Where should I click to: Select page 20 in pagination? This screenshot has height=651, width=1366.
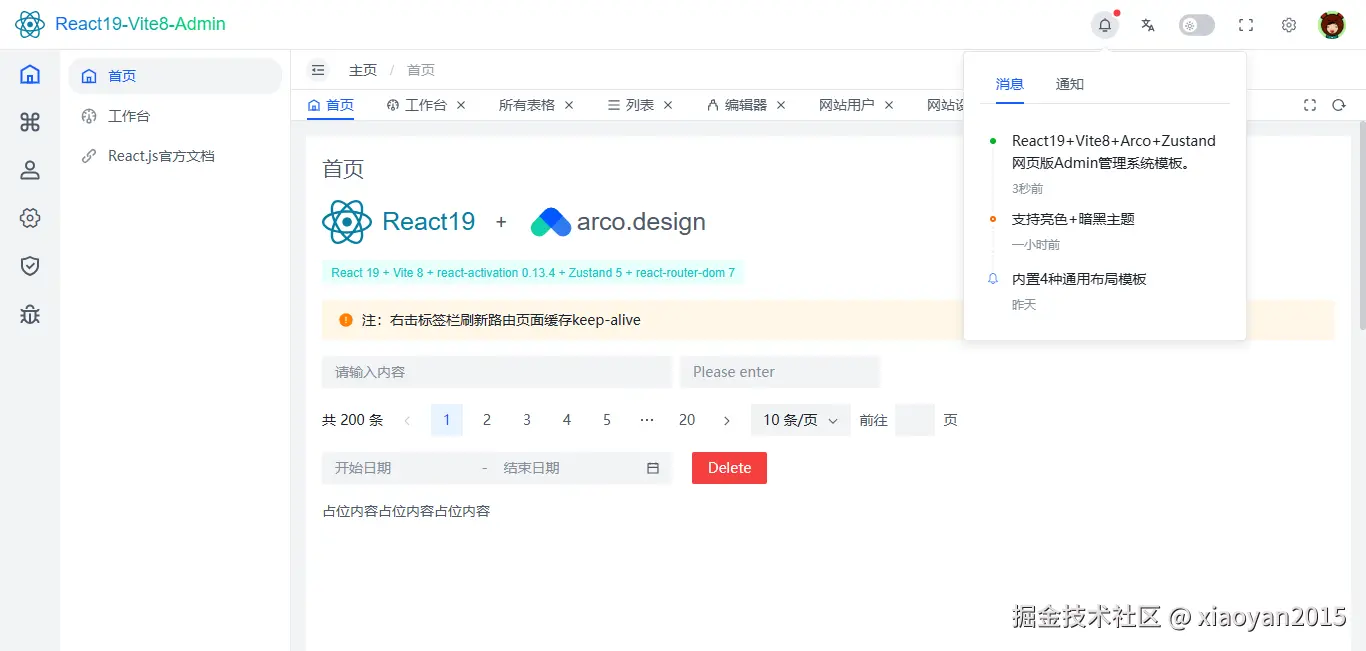tap(687, 420)
